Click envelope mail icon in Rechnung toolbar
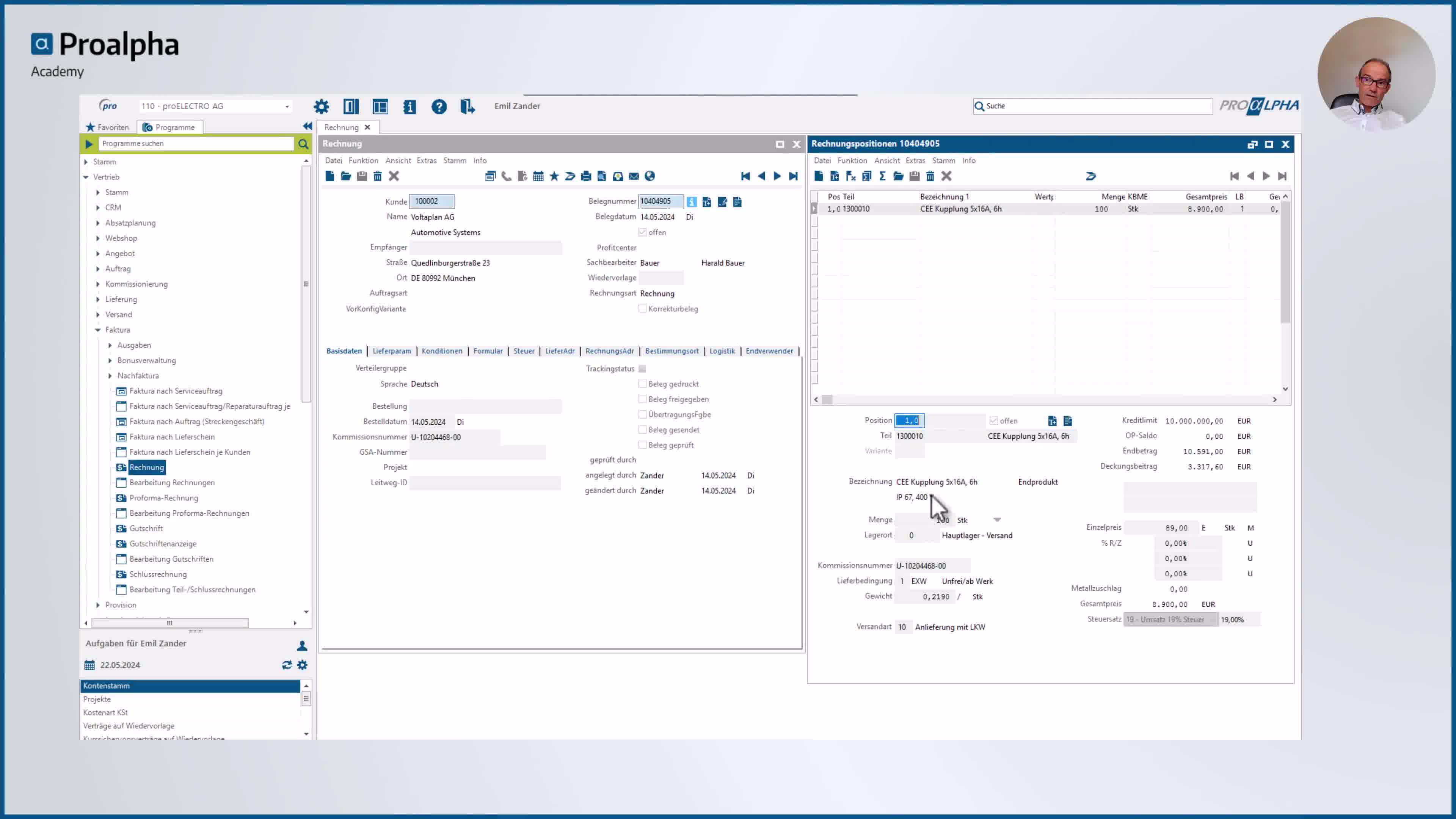 tap(634, 176)
